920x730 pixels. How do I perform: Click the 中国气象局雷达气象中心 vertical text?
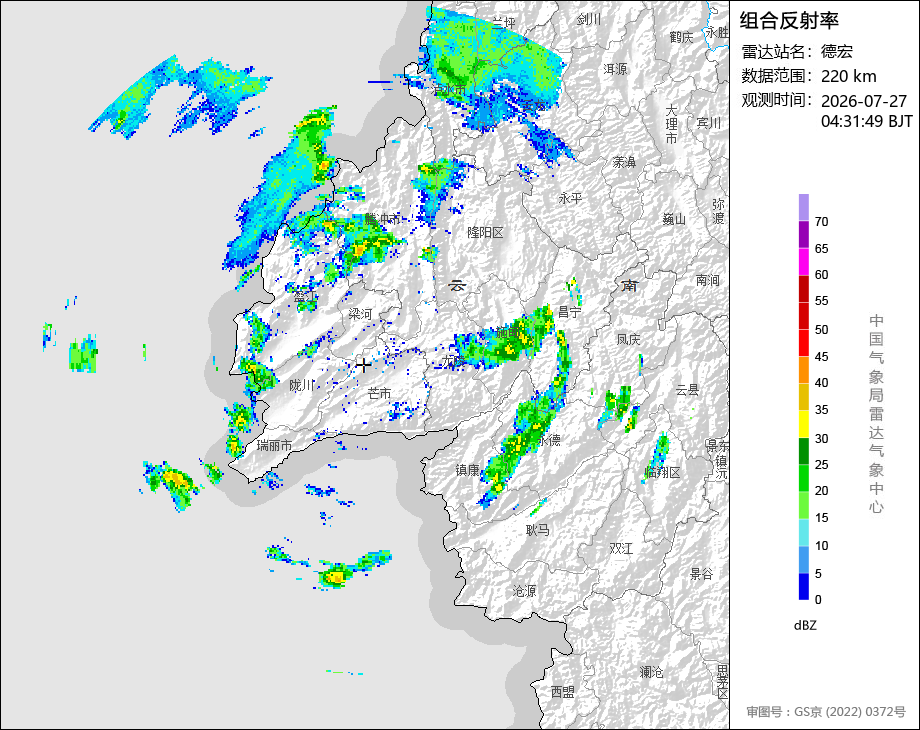point(876,414)
